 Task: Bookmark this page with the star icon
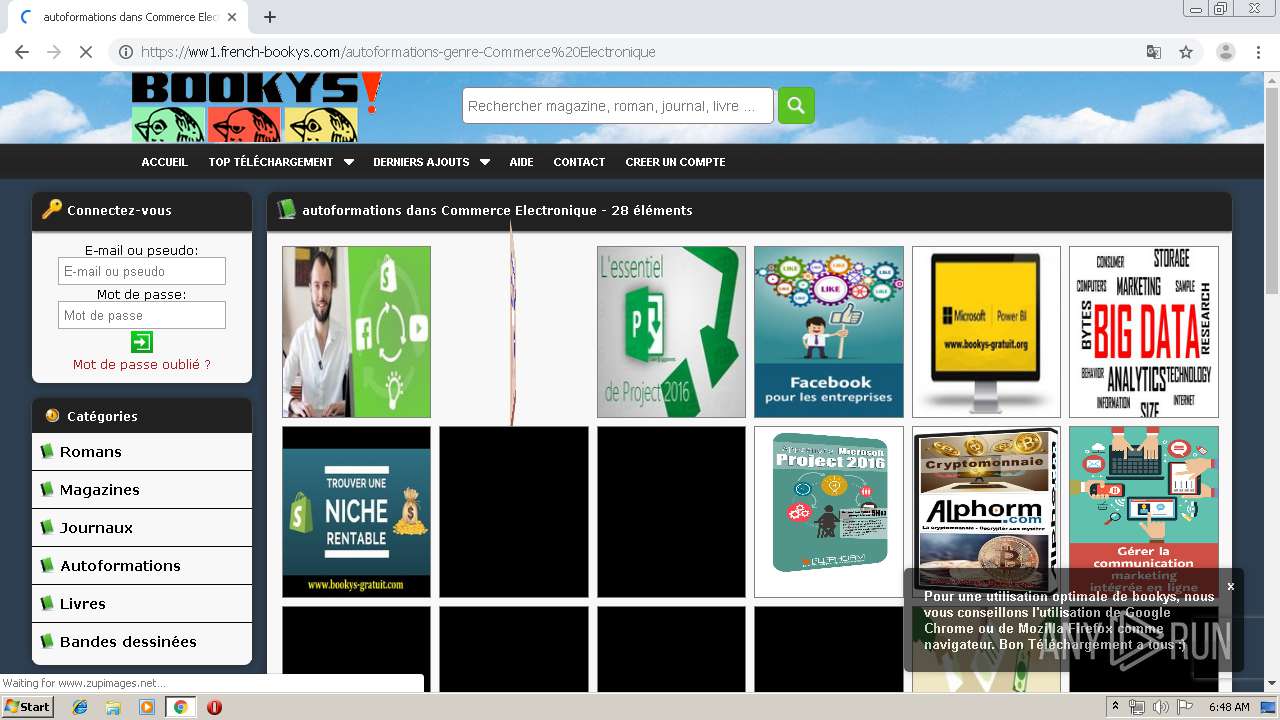[1186, 52]
